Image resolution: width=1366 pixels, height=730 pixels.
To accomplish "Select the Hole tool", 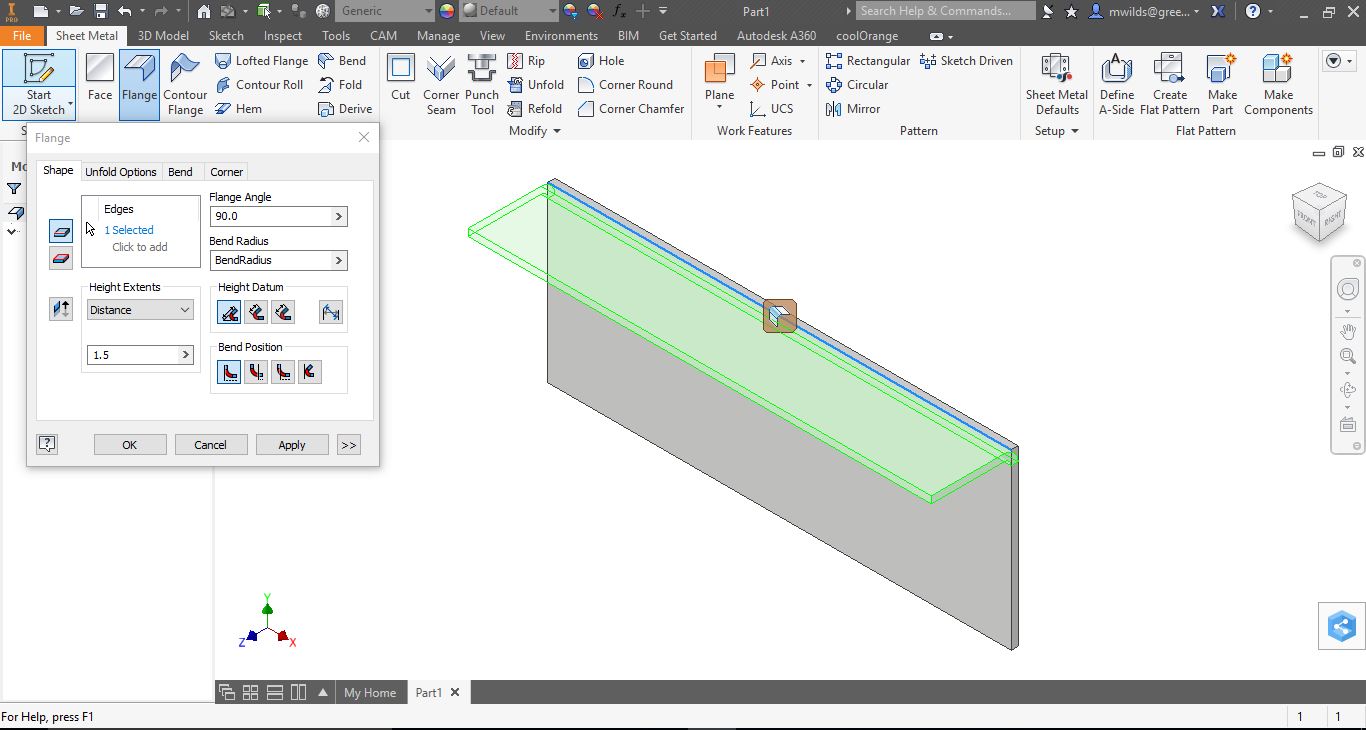I will pos(601,61).
